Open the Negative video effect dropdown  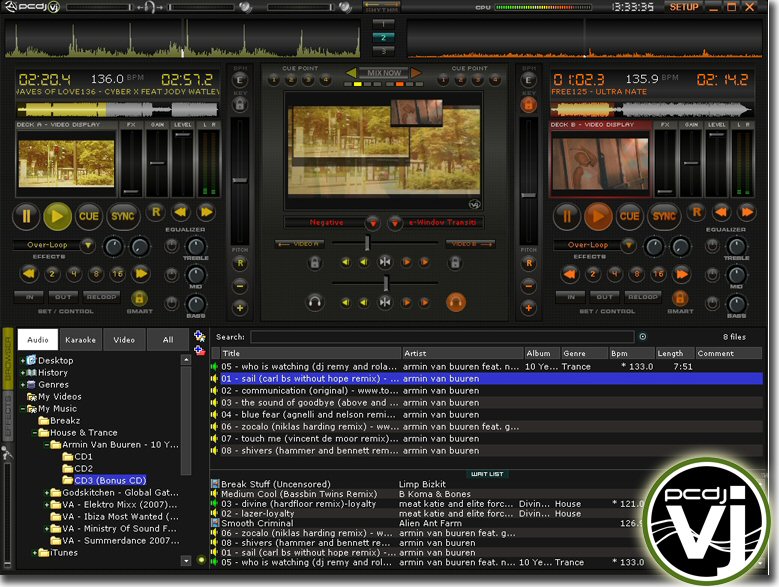[373, 223]
